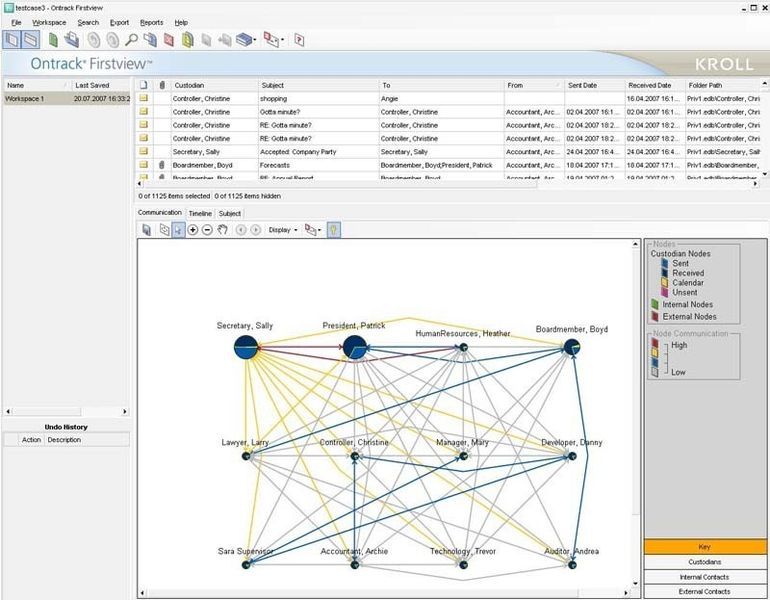Click the back navigation arrow in graph toolbar
This screenshot has width=770, height=600.
point(241,230)
